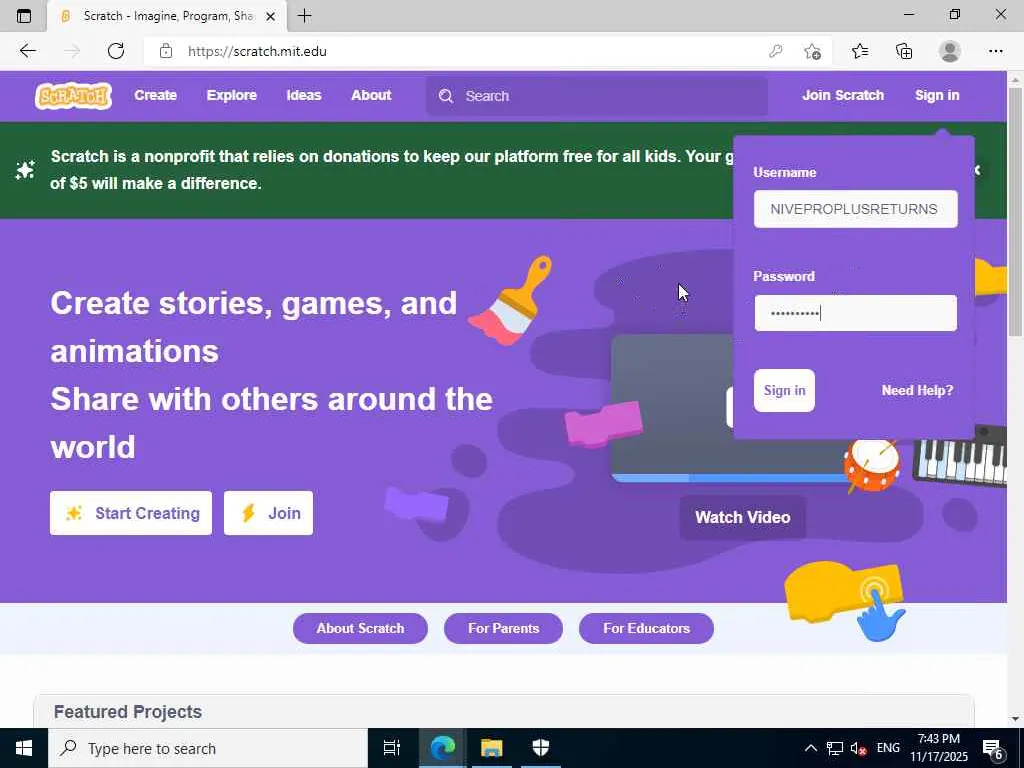This screenshot has height=768, width=1024.
Task: Click the muted volume icon in tray
Action: coord(858,748)
